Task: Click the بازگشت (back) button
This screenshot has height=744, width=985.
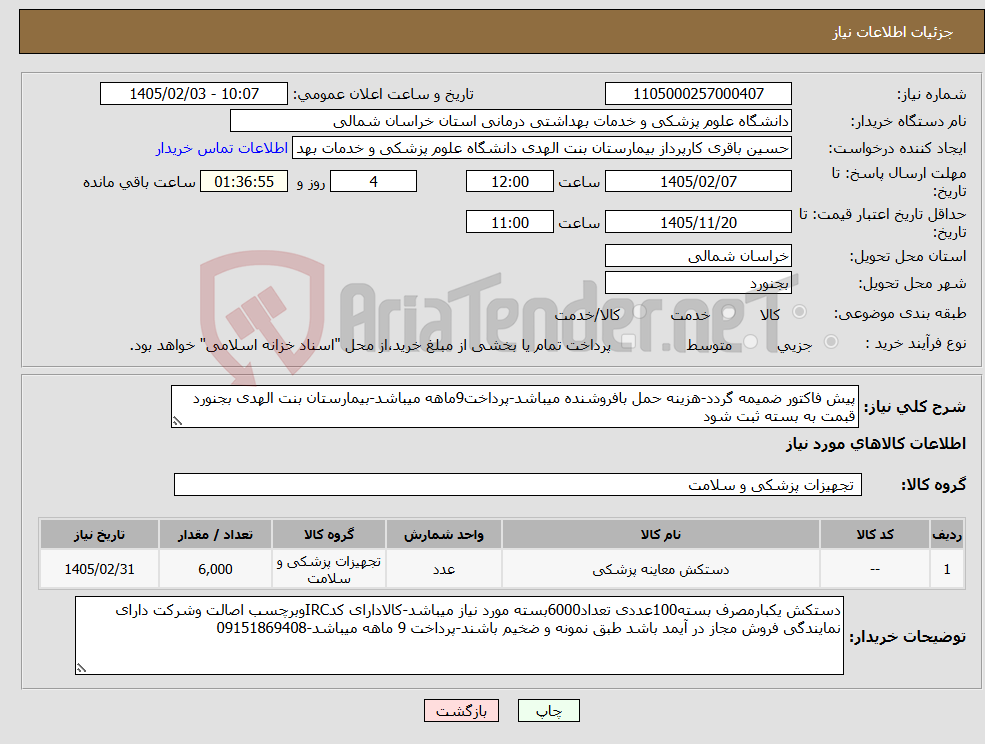Action: 461,711
